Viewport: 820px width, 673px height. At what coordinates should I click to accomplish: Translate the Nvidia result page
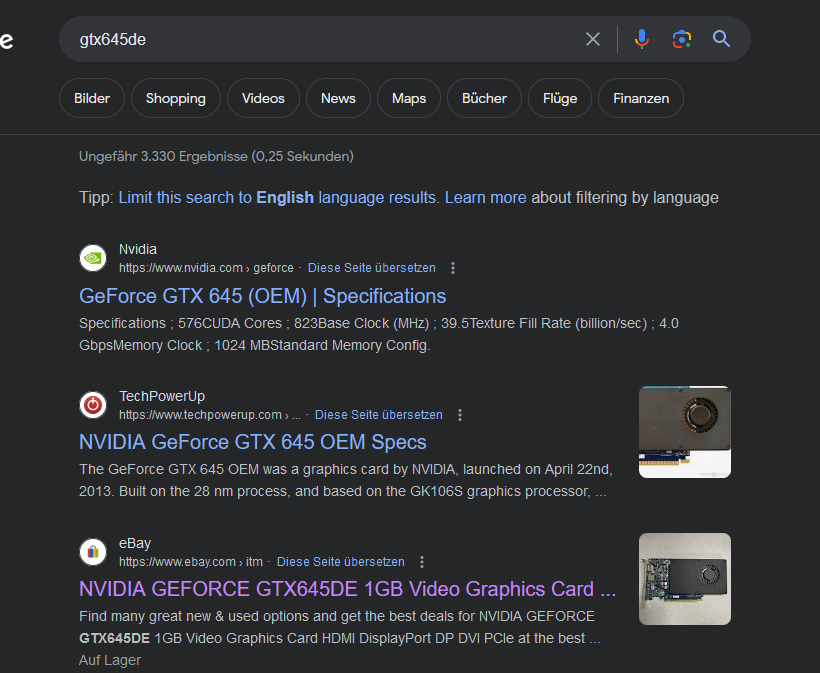(x=371, y=268)
